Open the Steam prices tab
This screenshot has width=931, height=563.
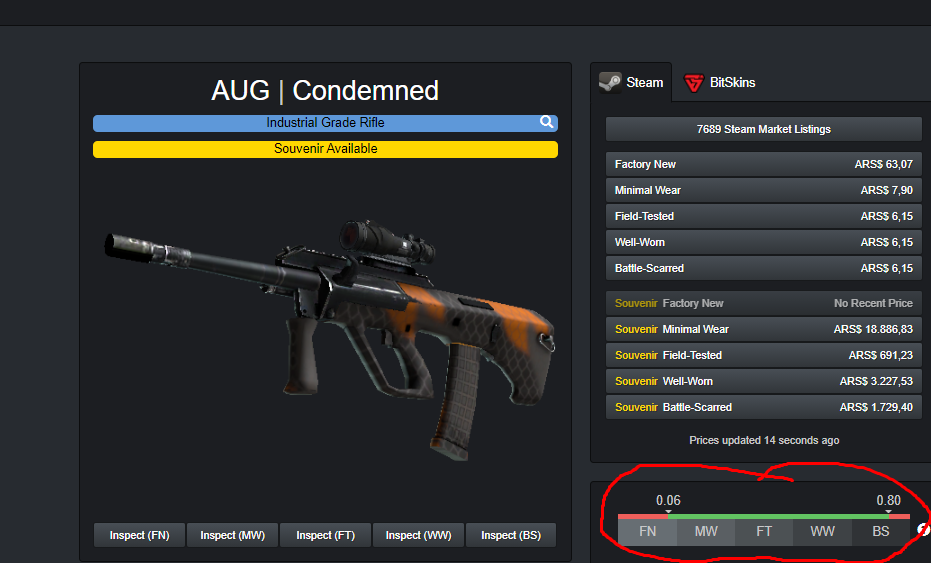point(631,83)
